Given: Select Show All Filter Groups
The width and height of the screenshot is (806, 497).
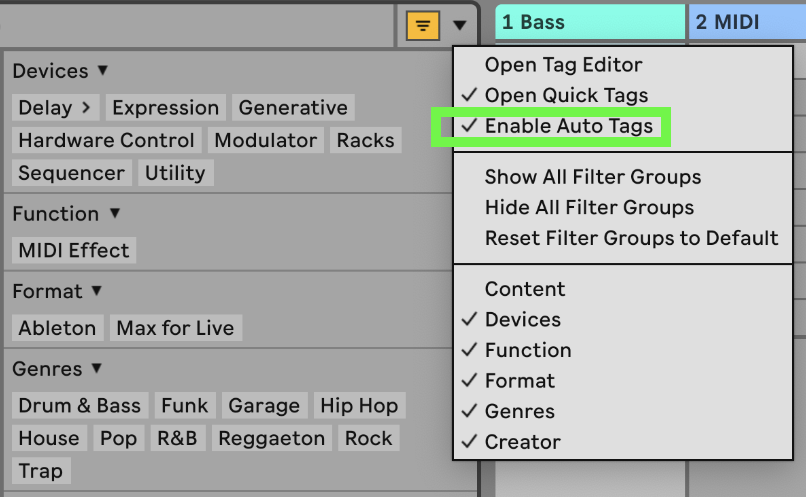Looking at the screenshot, I should tap(593, 177).
